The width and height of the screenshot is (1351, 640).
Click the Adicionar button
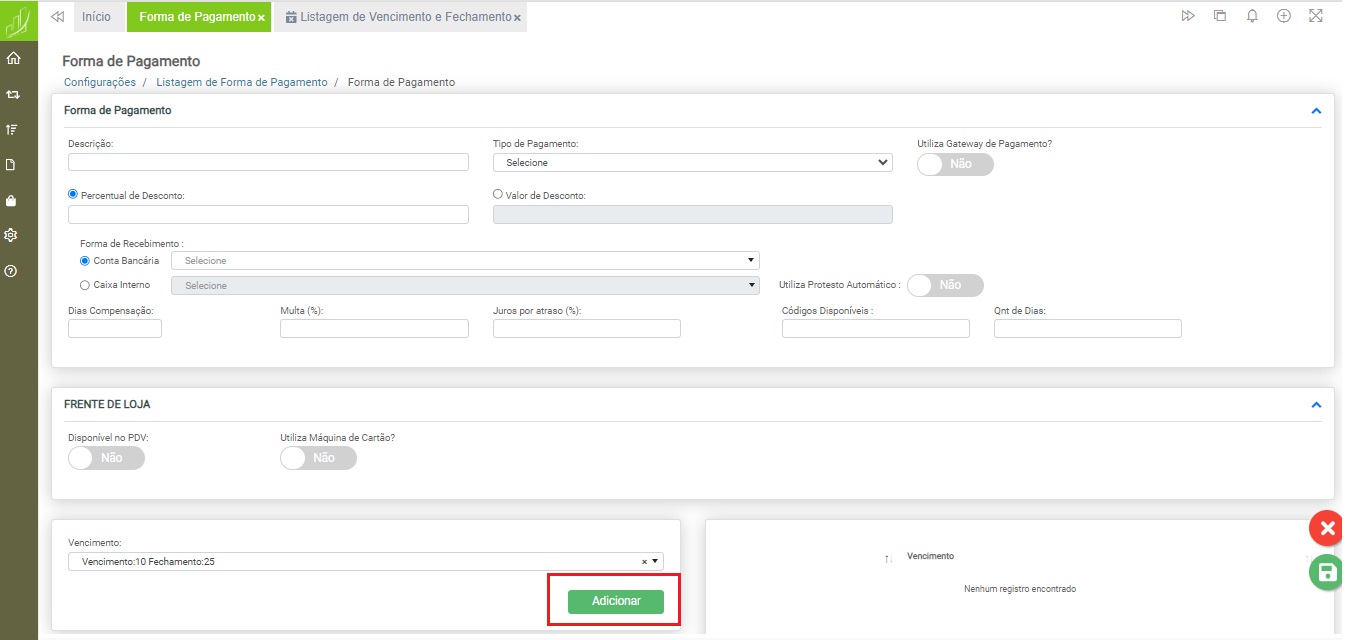point(615,601)
